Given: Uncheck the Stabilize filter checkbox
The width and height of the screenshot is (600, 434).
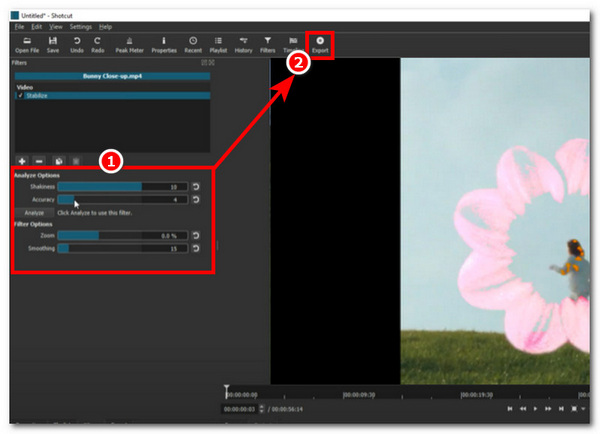Looking at the screenshot, I should tap(20, 96).
